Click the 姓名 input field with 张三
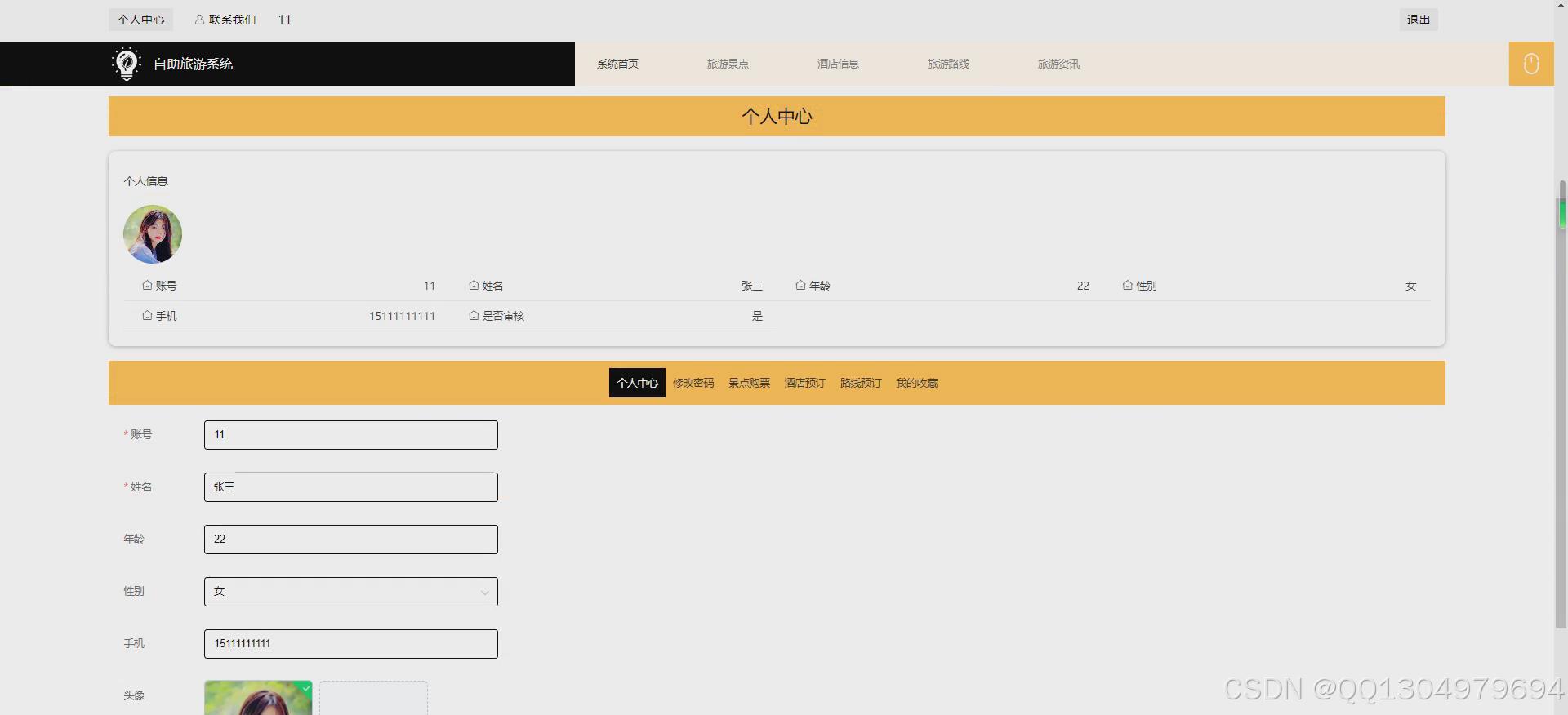 coord(350,487)
